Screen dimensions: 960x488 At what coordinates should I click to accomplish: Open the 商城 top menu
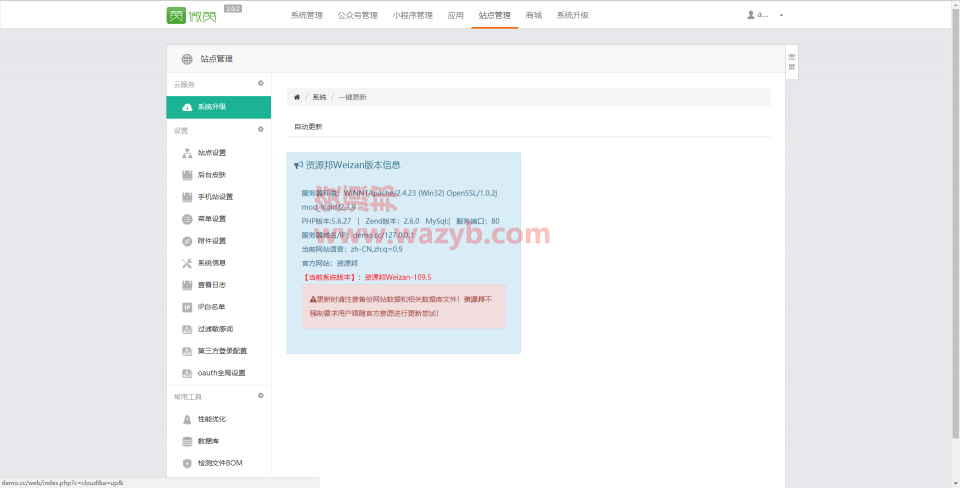pyautogui.click(x=534, y=15)
